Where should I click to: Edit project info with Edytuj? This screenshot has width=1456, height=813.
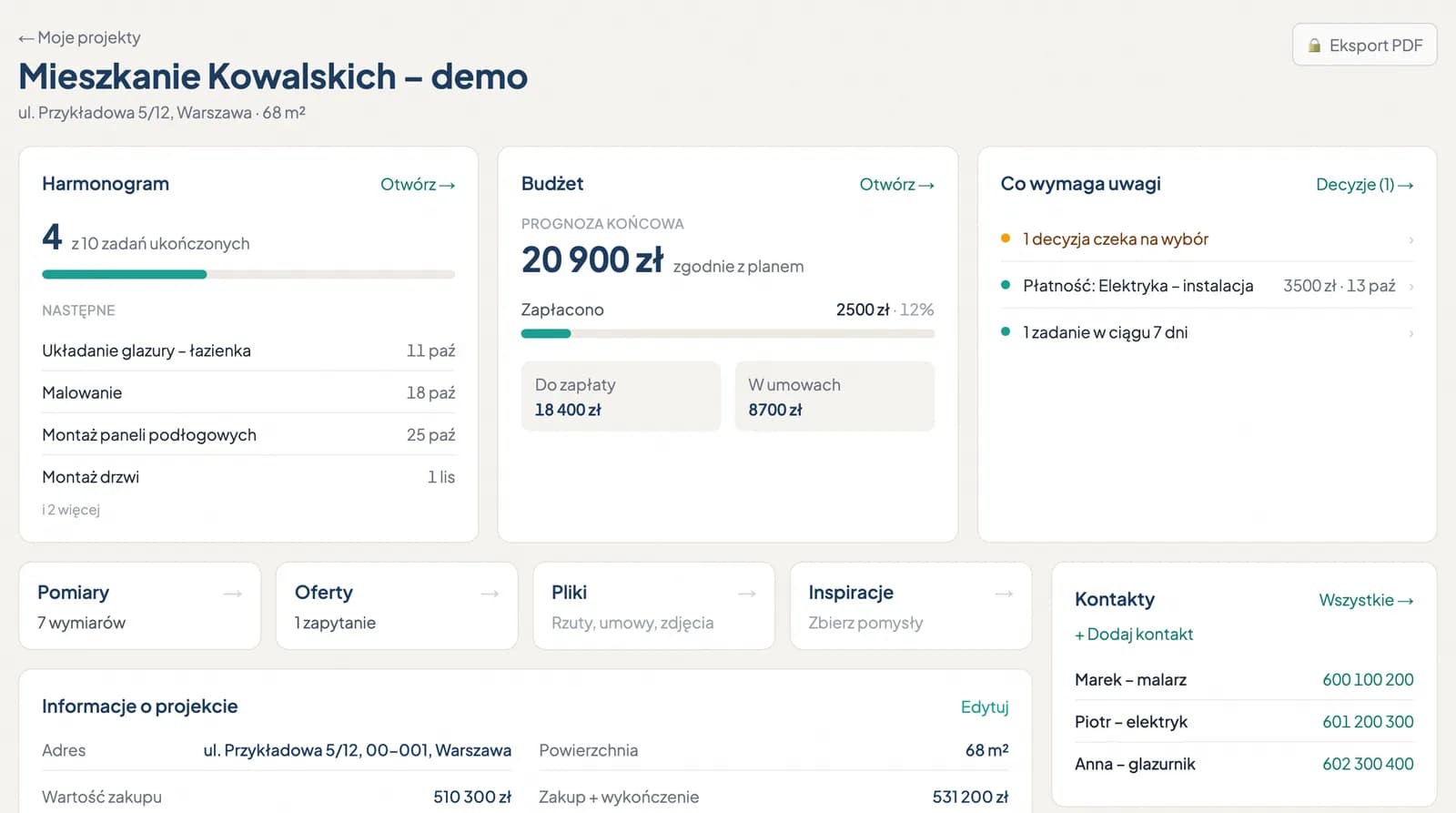pyautogui.click(x=985, y=707)
